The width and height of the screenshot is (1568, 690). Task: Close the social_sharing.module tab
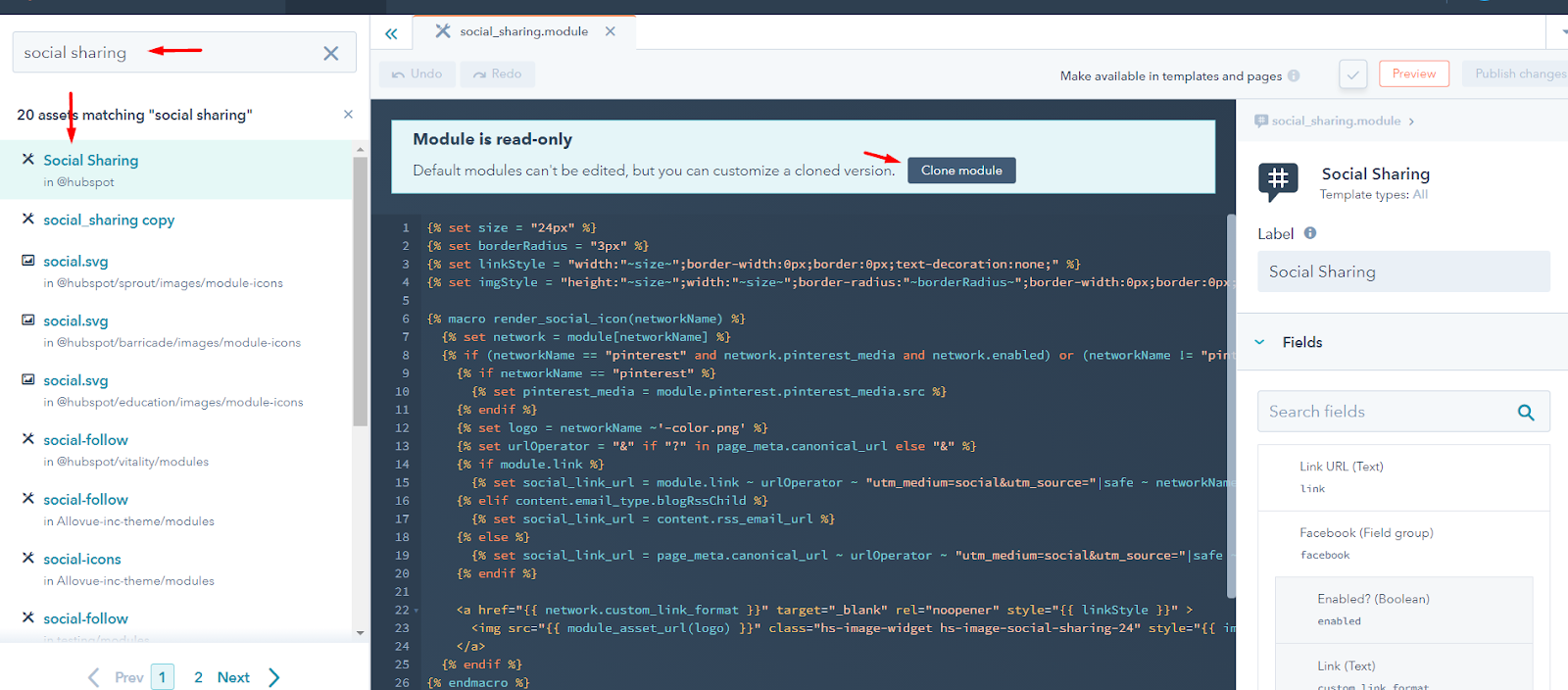coord(611,31)
